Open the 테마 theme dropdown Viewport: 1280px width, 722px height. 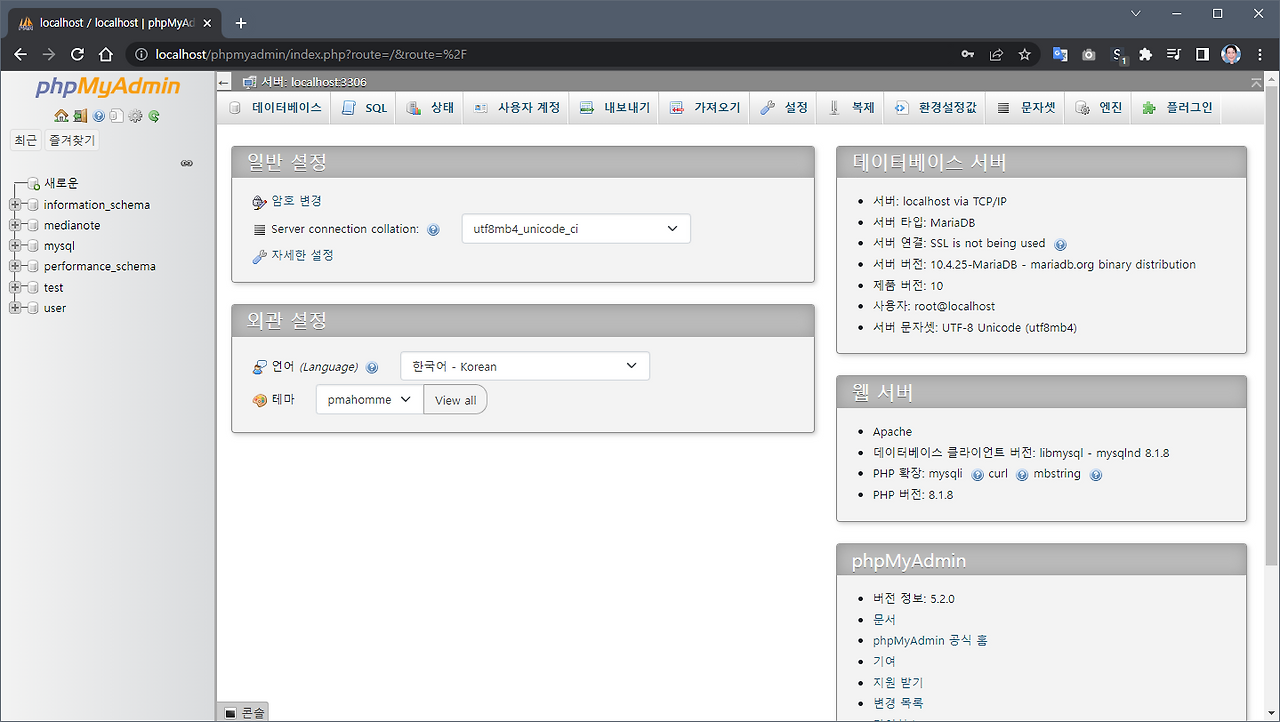pyautogui.click(x=370, y=399)
